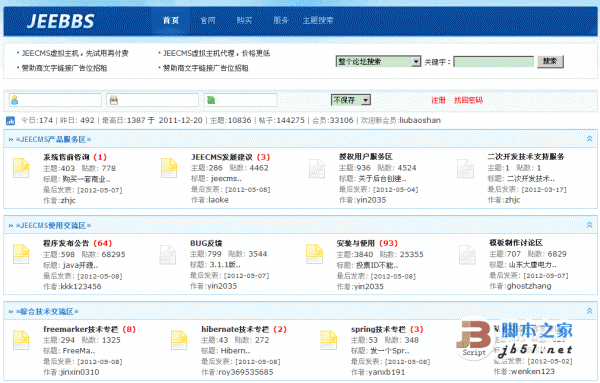
Task: Open the 主题搜索 navigation tab
Action: 318,20
